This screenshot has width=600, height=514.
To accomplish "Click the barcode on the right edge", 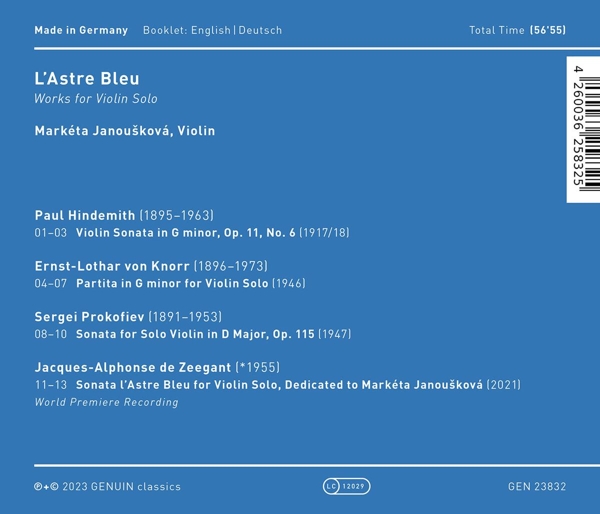I will [582, 129].
